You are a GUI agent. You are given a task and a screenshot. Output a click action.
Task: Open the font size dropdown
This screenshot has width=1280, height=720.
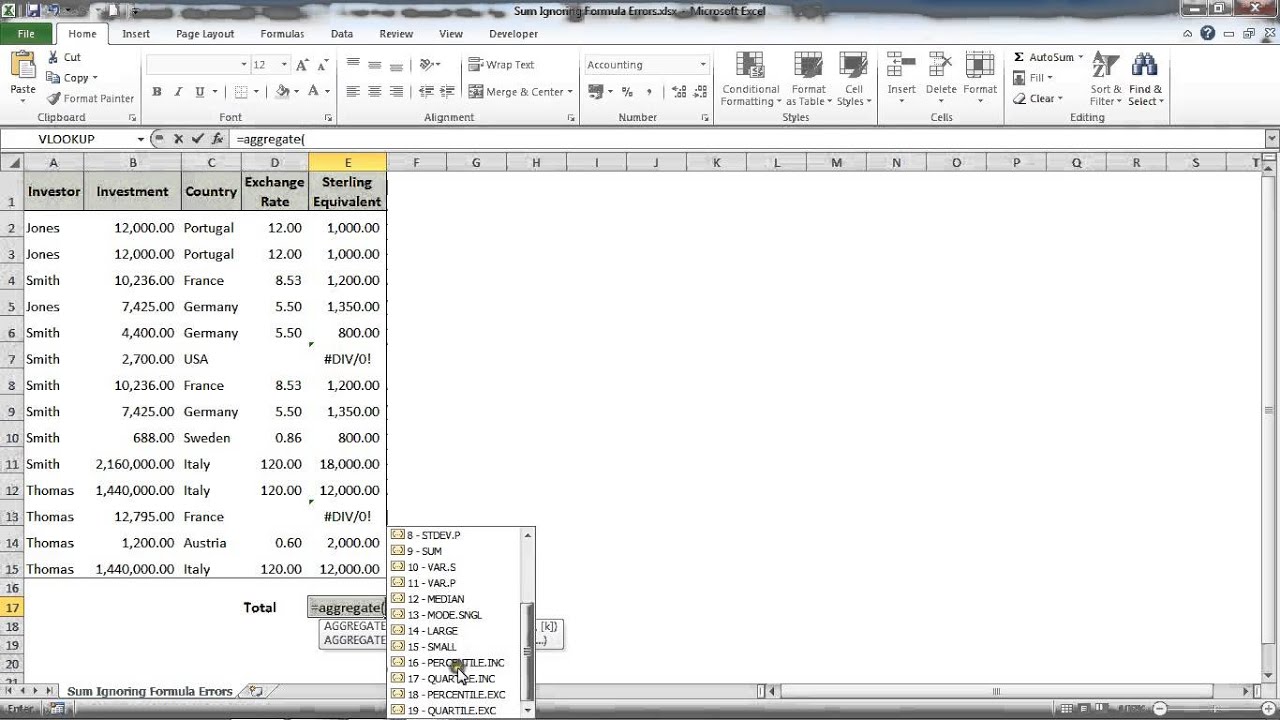(x=284, y=64)
